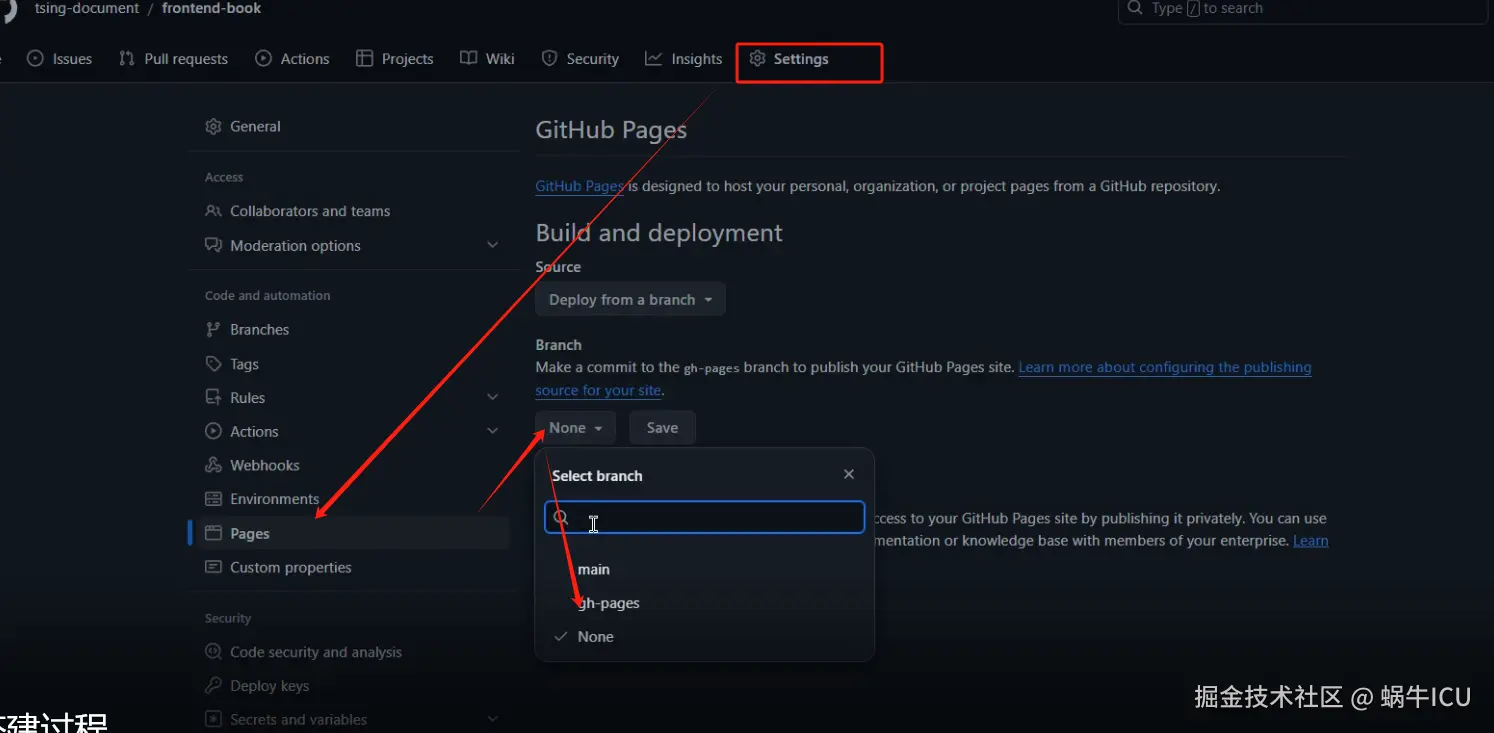Image resolution: width=1494 pixels, height=733 pixels.
Task: Expand the Moderation options sidebar section
Action: pyautogui.click(x=492, y=245)
